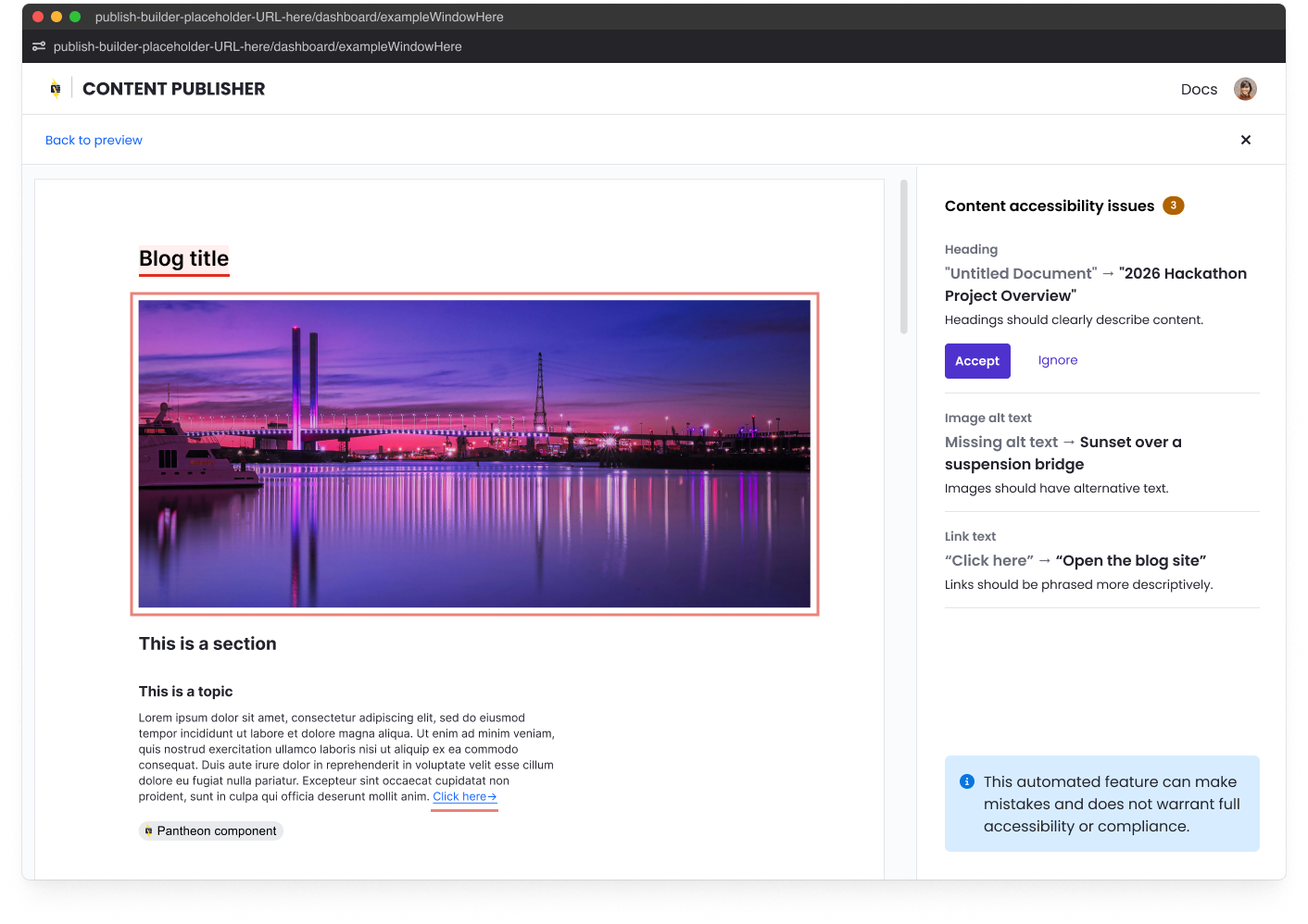Click the macOS green fullscreen button
Viewport: 1308px width, 924px height.
[x=75, y=17]
